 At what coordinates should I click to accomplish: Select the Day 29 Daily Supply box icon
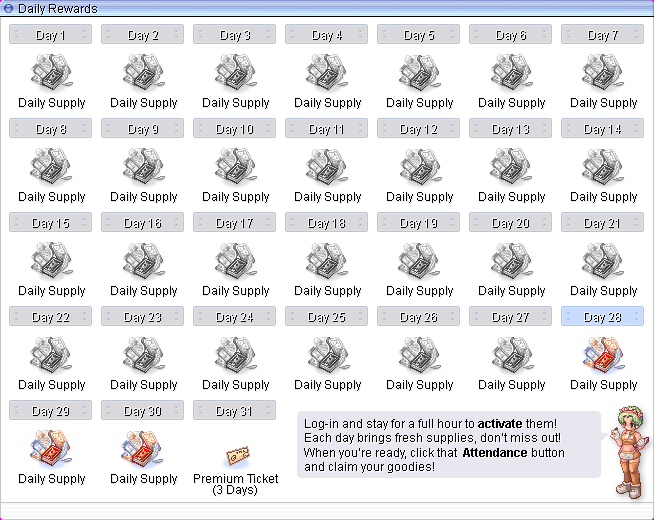[51, 451]
